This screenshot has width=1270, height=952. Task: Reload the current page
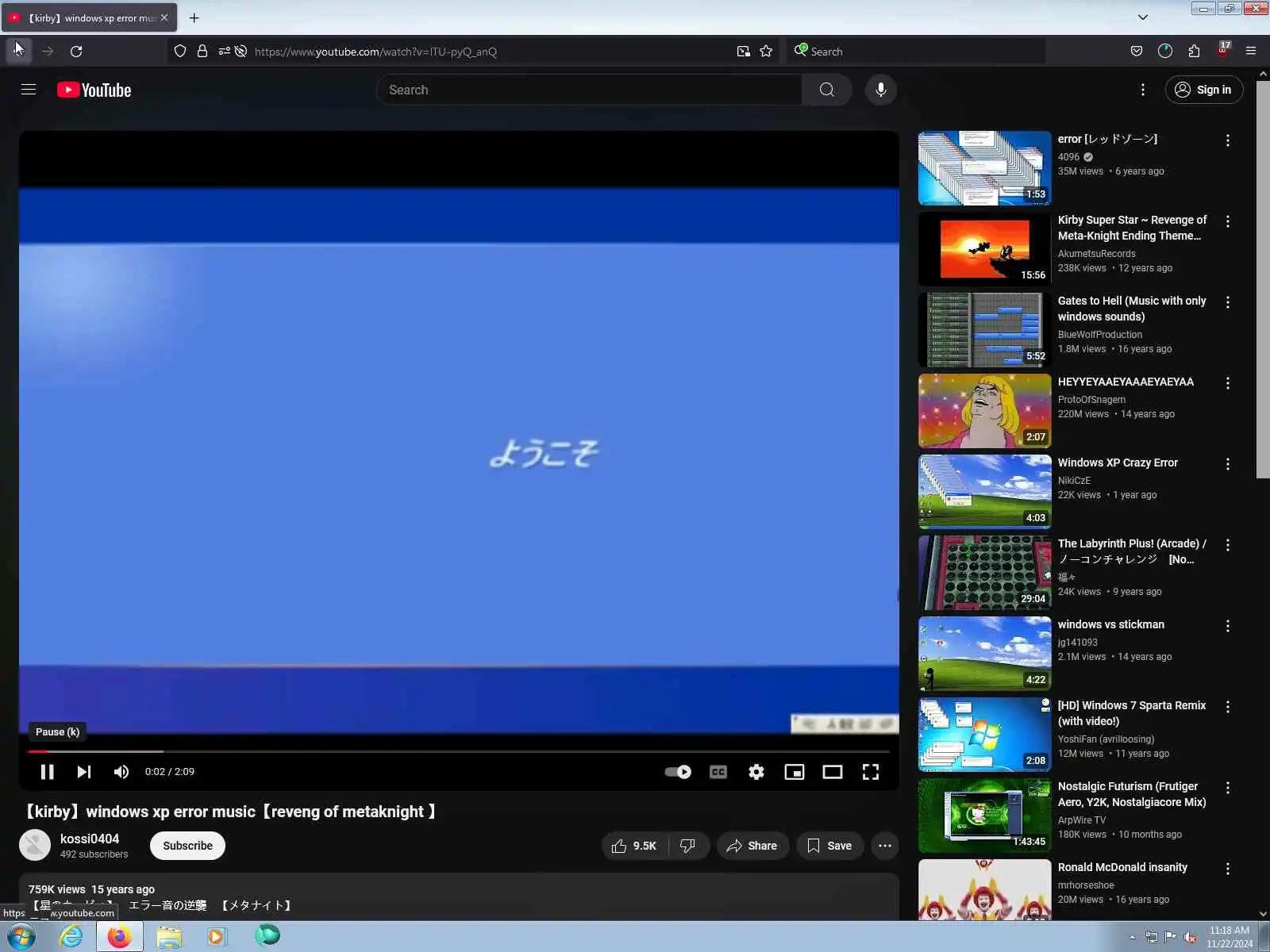(76, 52)
